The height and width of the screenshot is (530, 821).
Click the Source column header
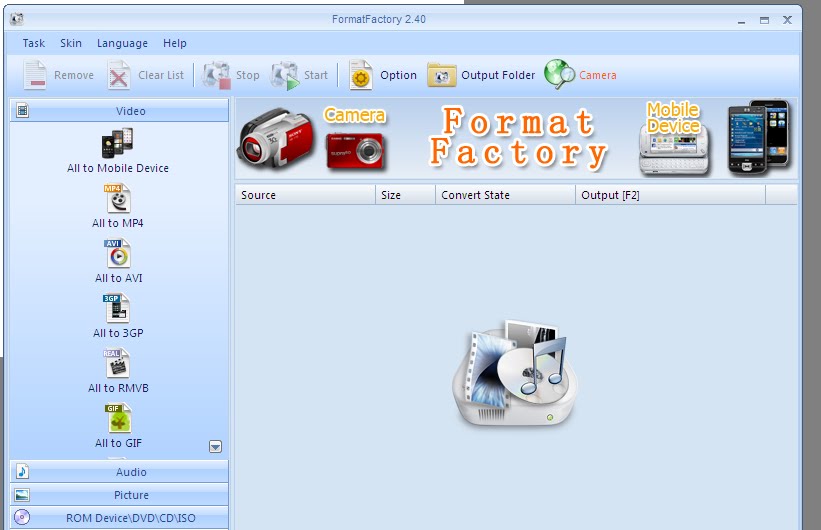(305, 195)
